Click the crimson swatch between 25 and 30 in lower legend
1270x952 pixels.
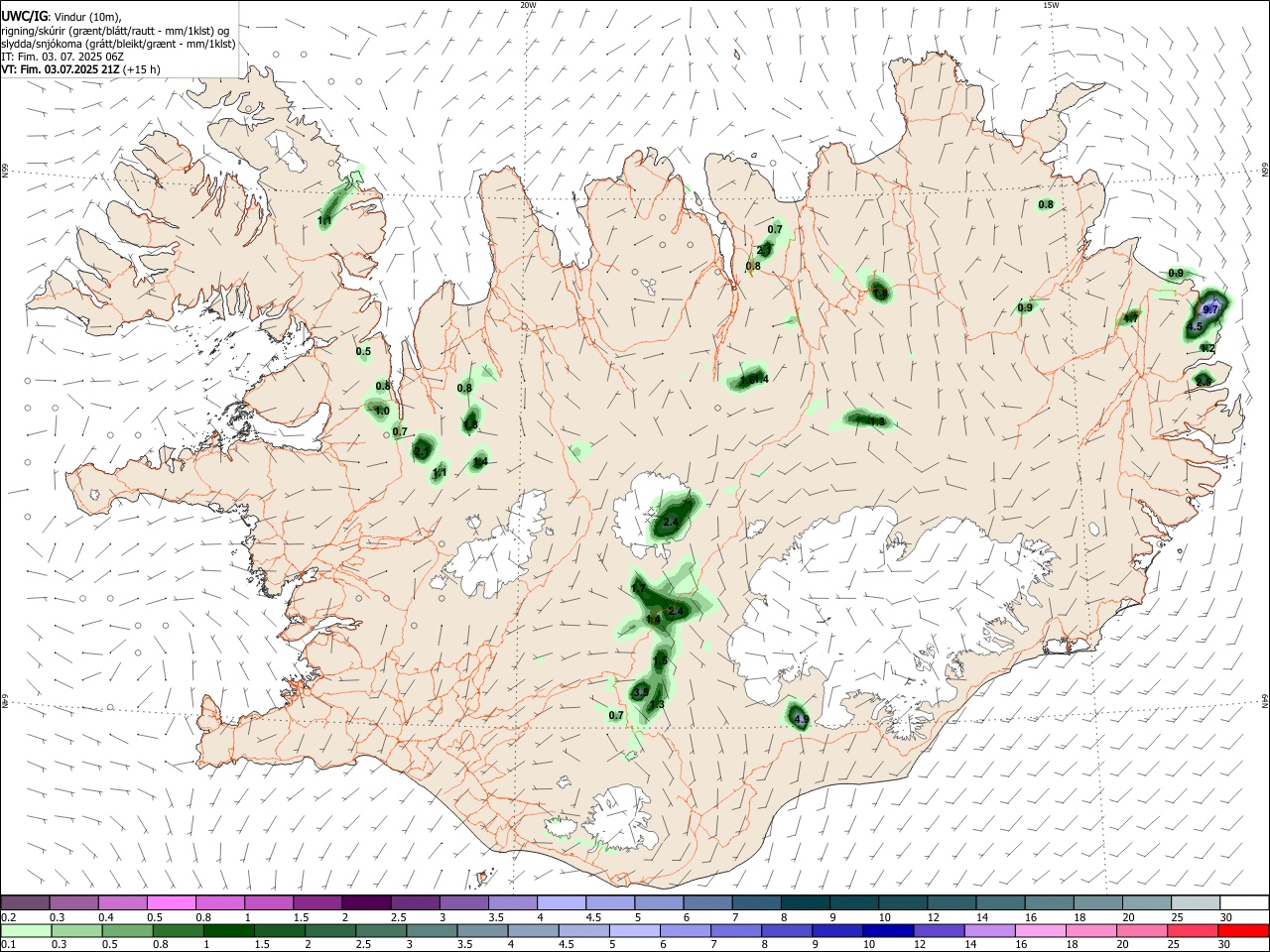click(1194, 930)
